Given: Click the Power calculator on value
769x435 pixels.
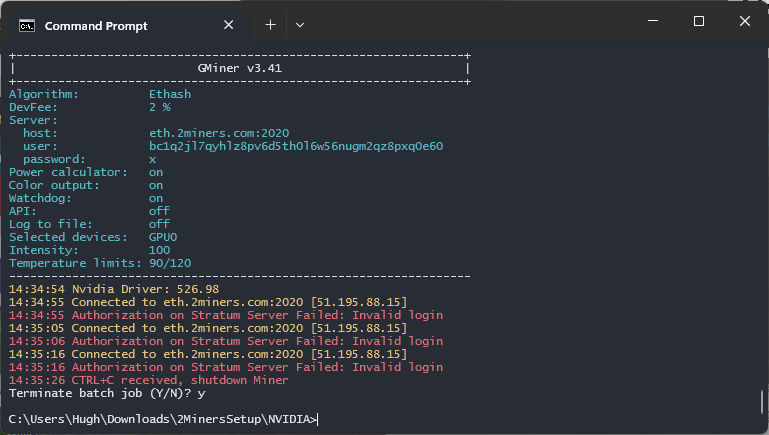Looking at the screenshot, I should (x=156, y=172).
